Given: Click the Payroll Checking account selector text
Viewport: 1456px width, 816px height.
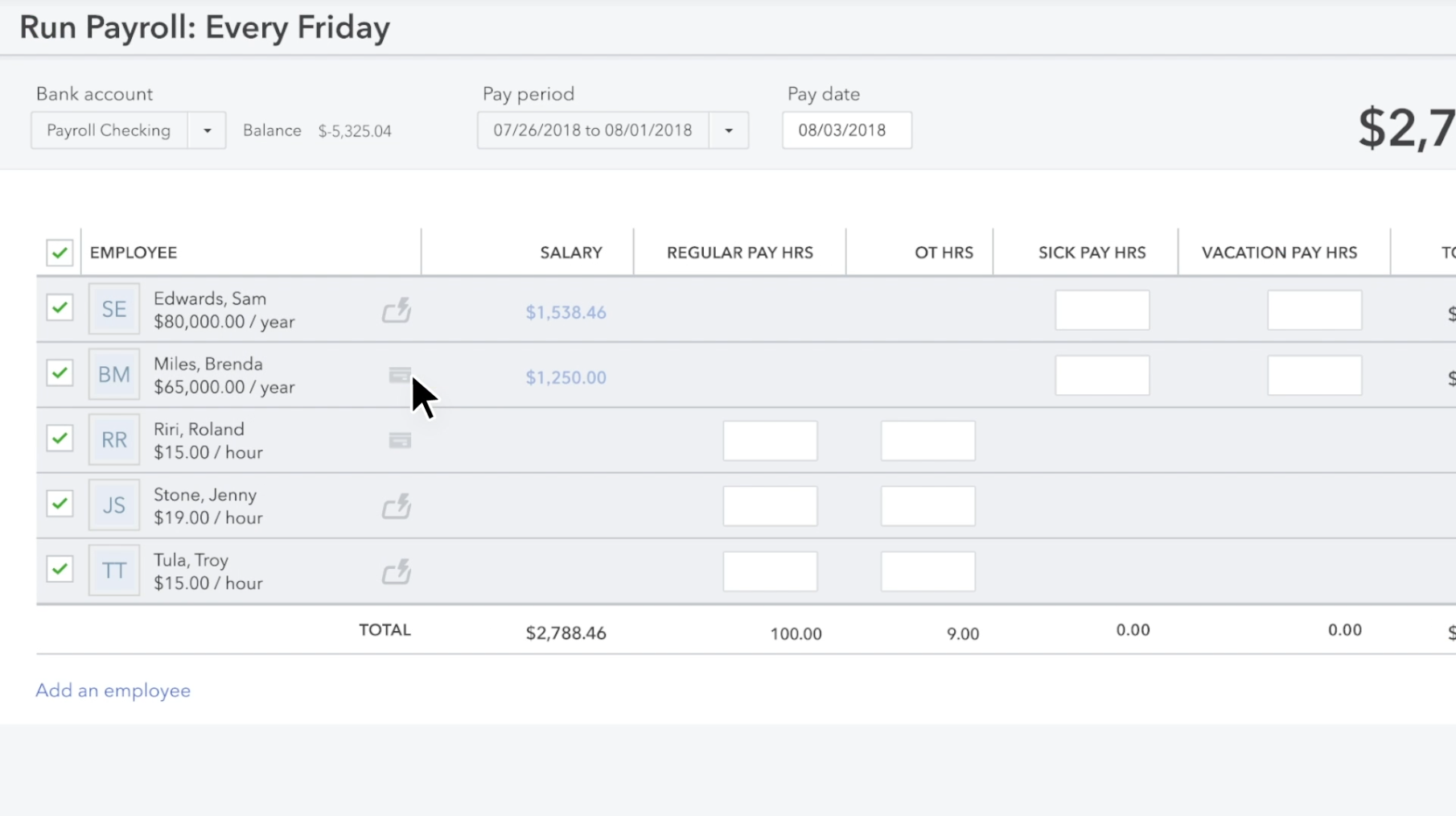Looking at the screenshot, I should [x=109, y=130].
